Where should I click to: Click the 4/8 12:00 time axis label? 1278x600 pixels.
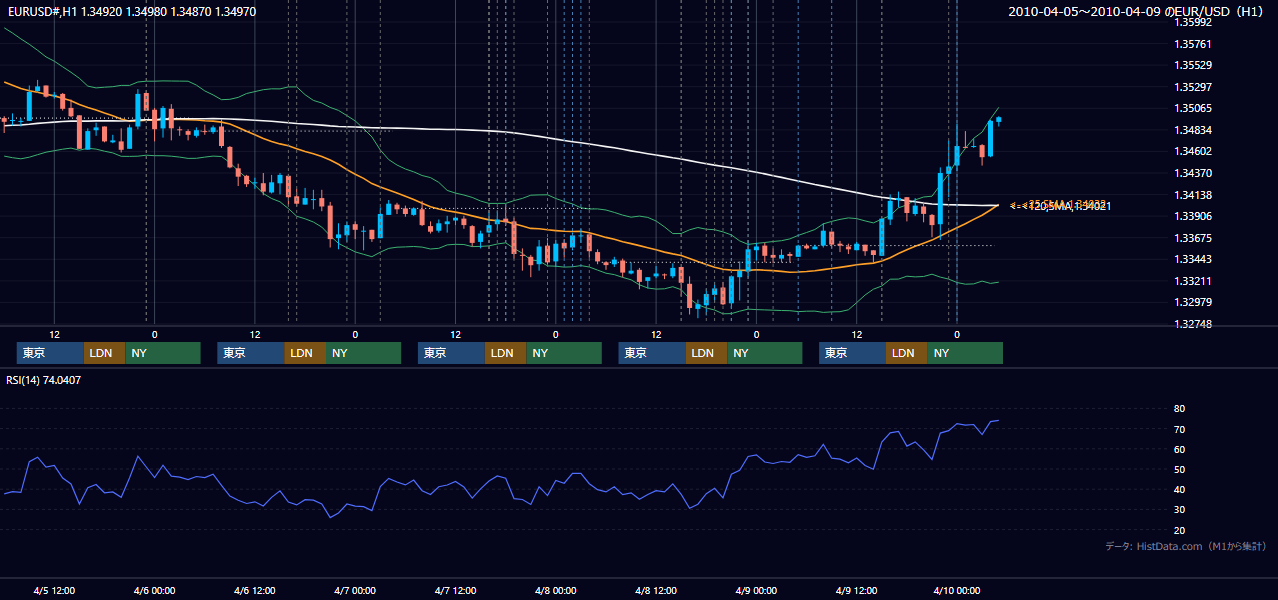(x=655, y=590)
